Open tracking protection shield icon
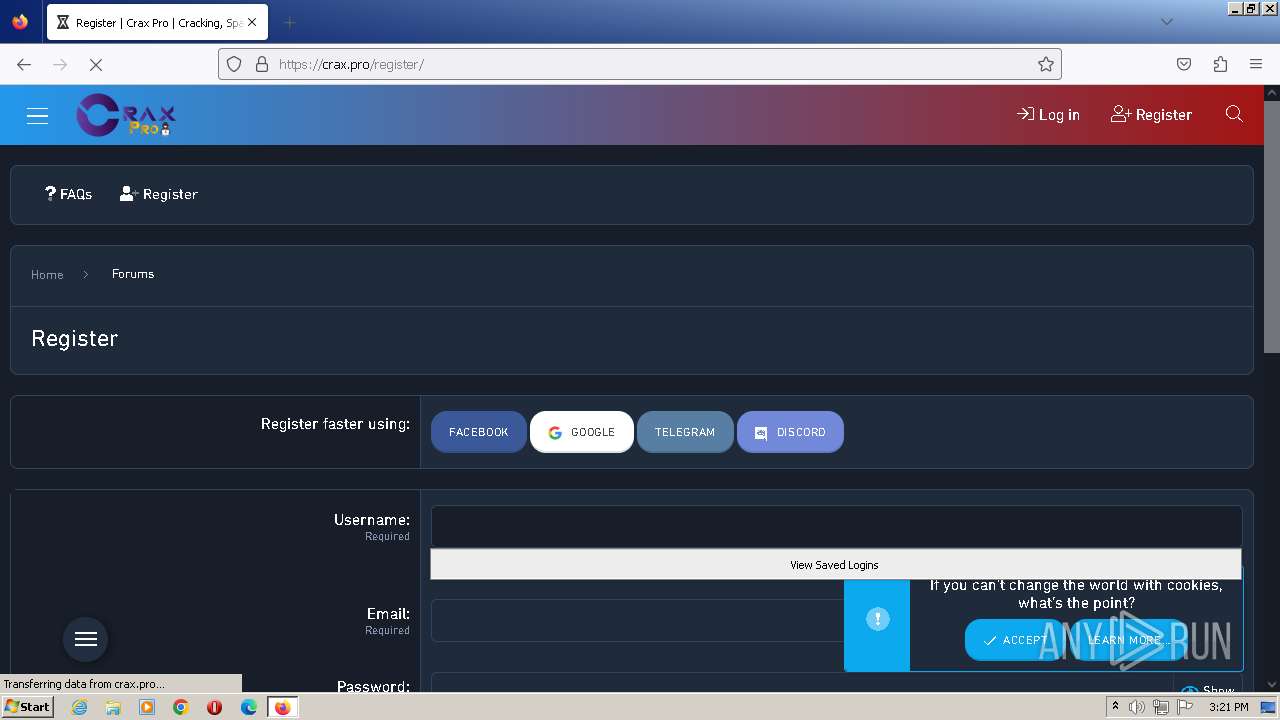Image resolution: width=1280 pixels, height=720 pixels. coord(234,64)
